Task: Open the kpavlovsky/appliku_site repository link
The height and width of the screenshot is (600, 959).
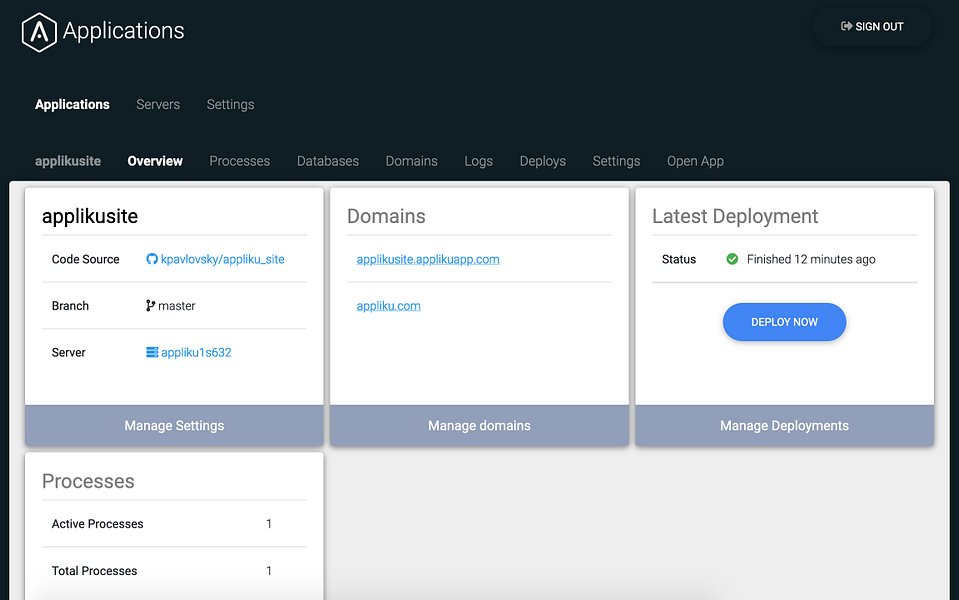Action: (x=222, y=259)
